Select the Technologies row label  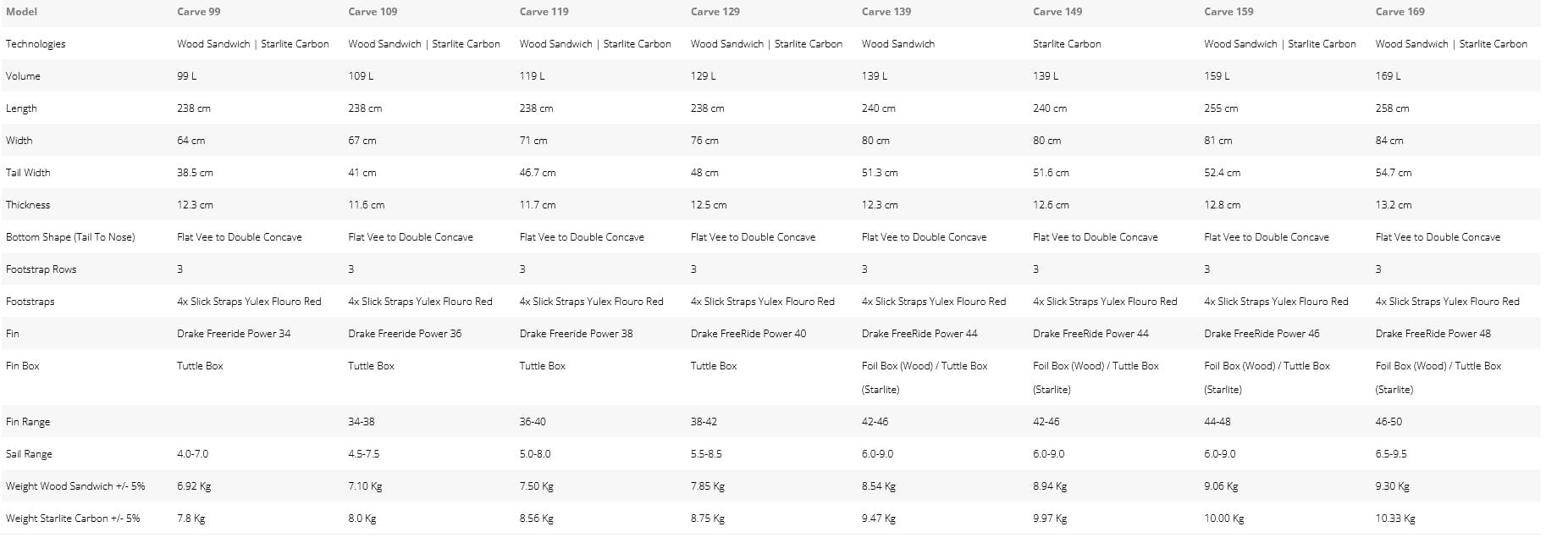[36, 44]
